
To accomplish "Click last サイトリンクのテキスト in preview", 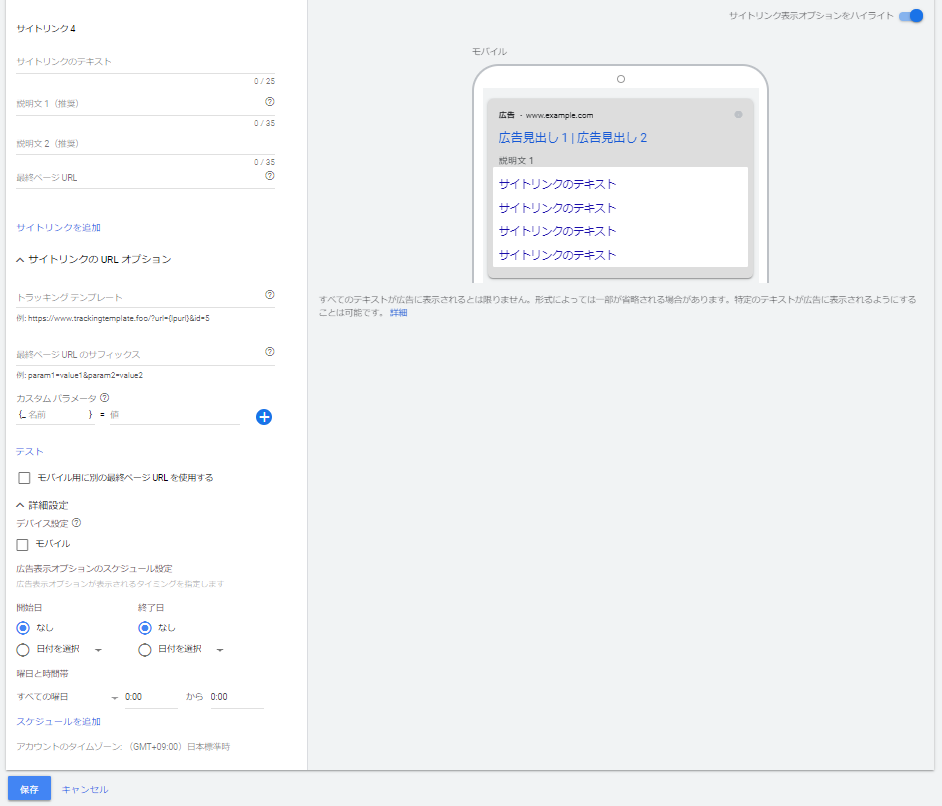I will [558, 255].
